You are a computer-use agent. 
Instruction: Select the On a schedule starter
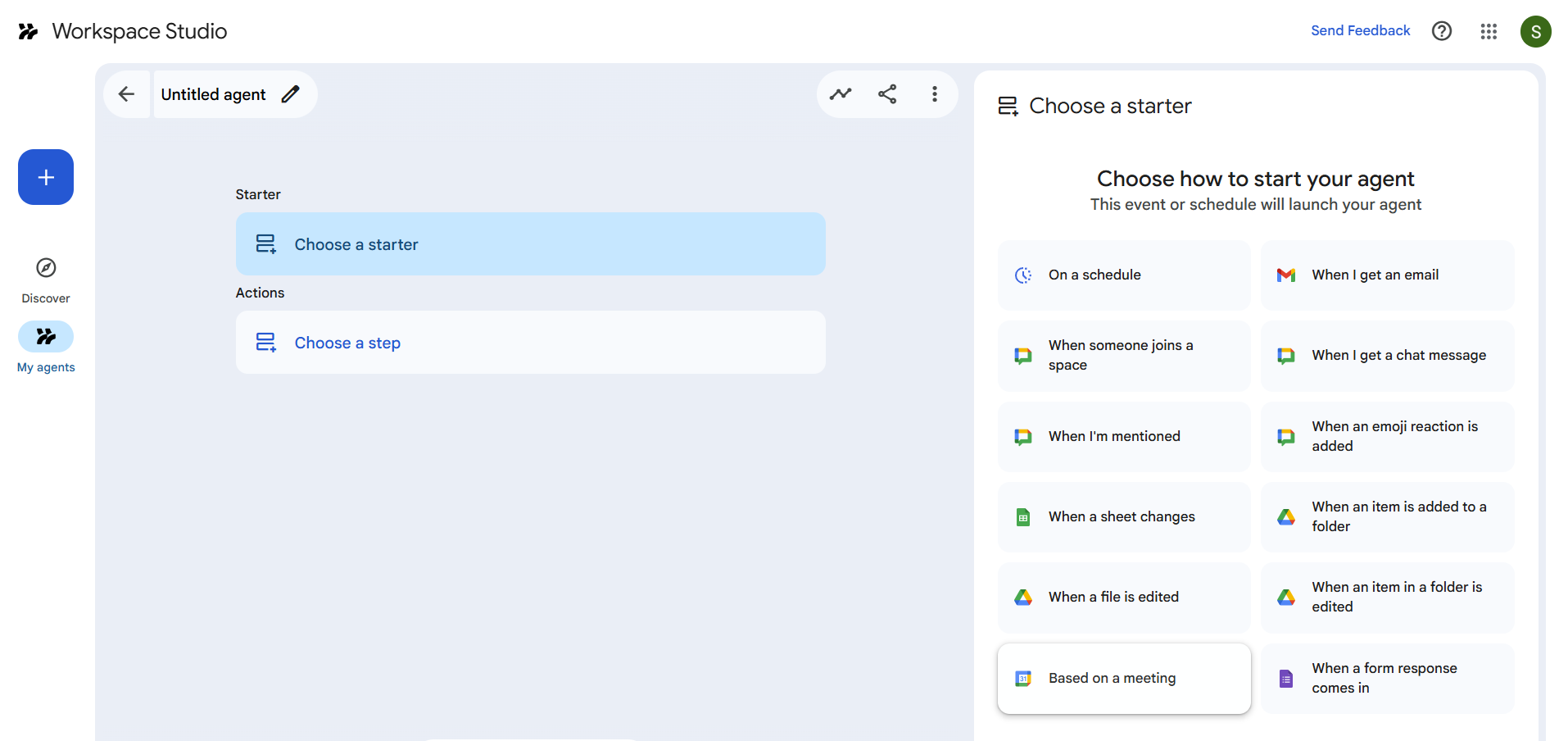1123,275
